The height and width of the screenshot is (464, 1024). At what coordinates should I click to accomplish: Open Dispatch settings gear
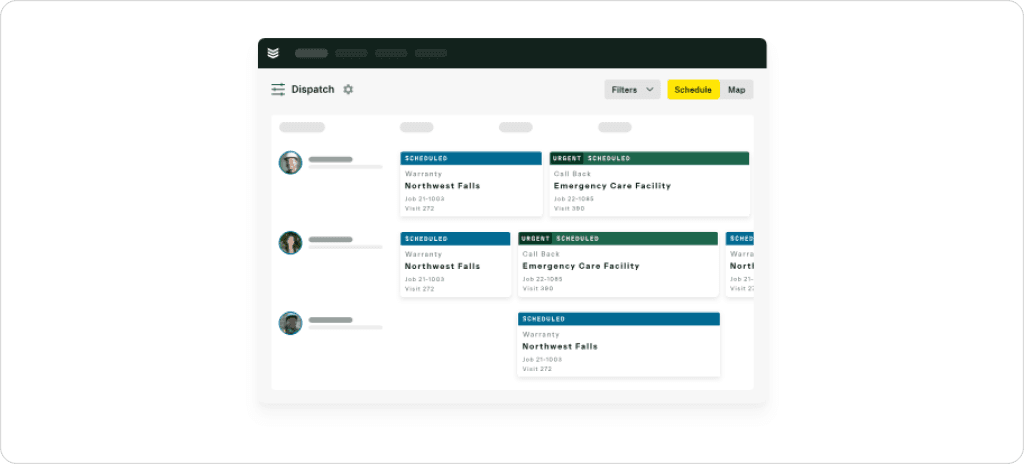(348, 90)
